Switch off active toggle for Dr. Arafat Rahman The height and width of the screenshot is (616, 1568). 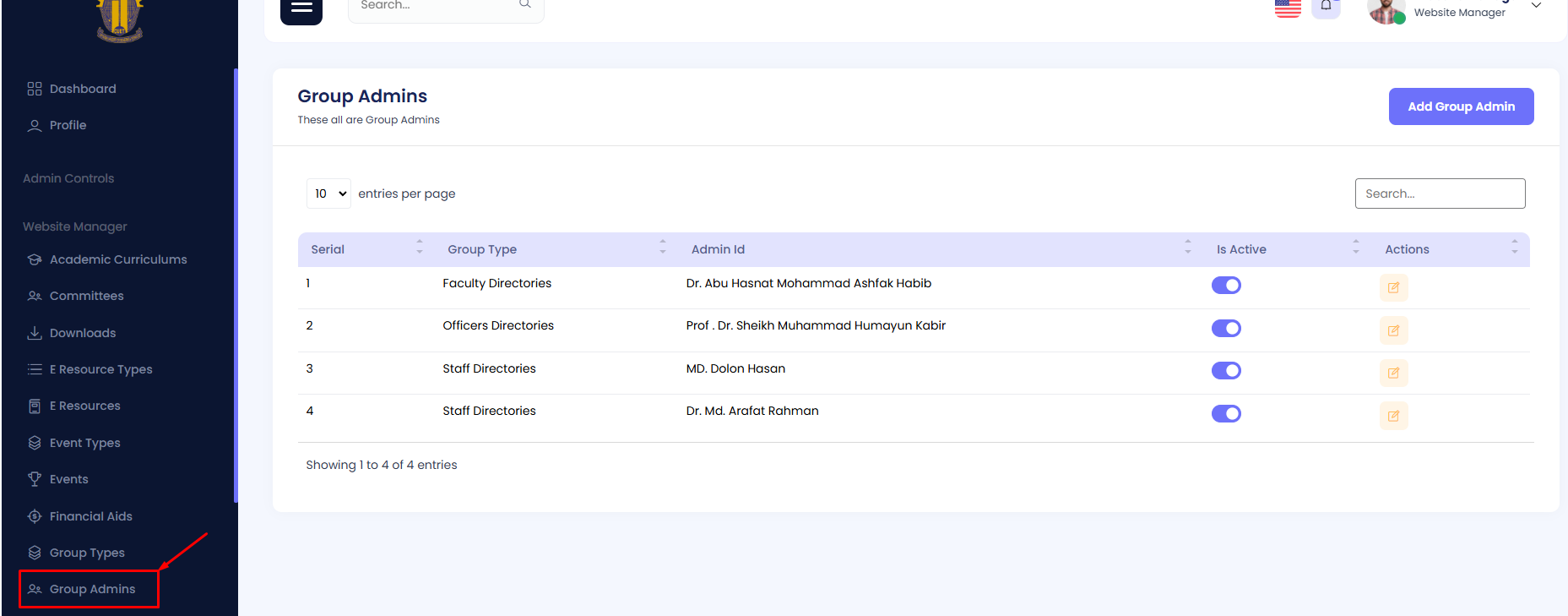pyautogui.click(x=1226, y=413)
